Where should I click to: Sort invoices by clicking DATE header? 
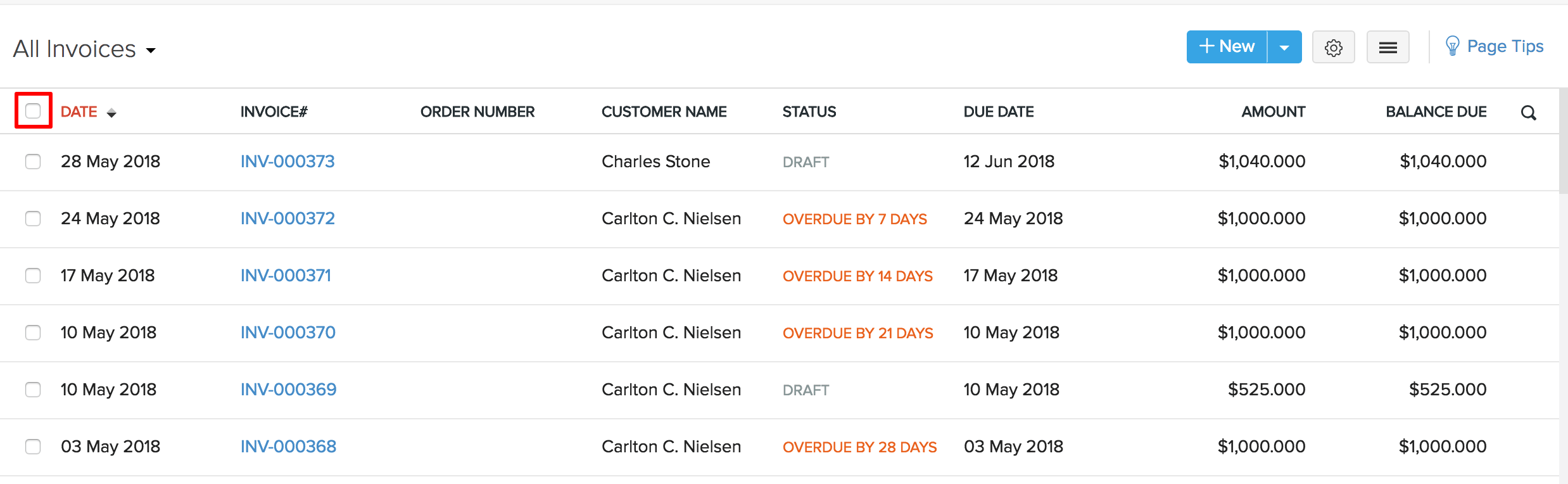tap(79, 111)
